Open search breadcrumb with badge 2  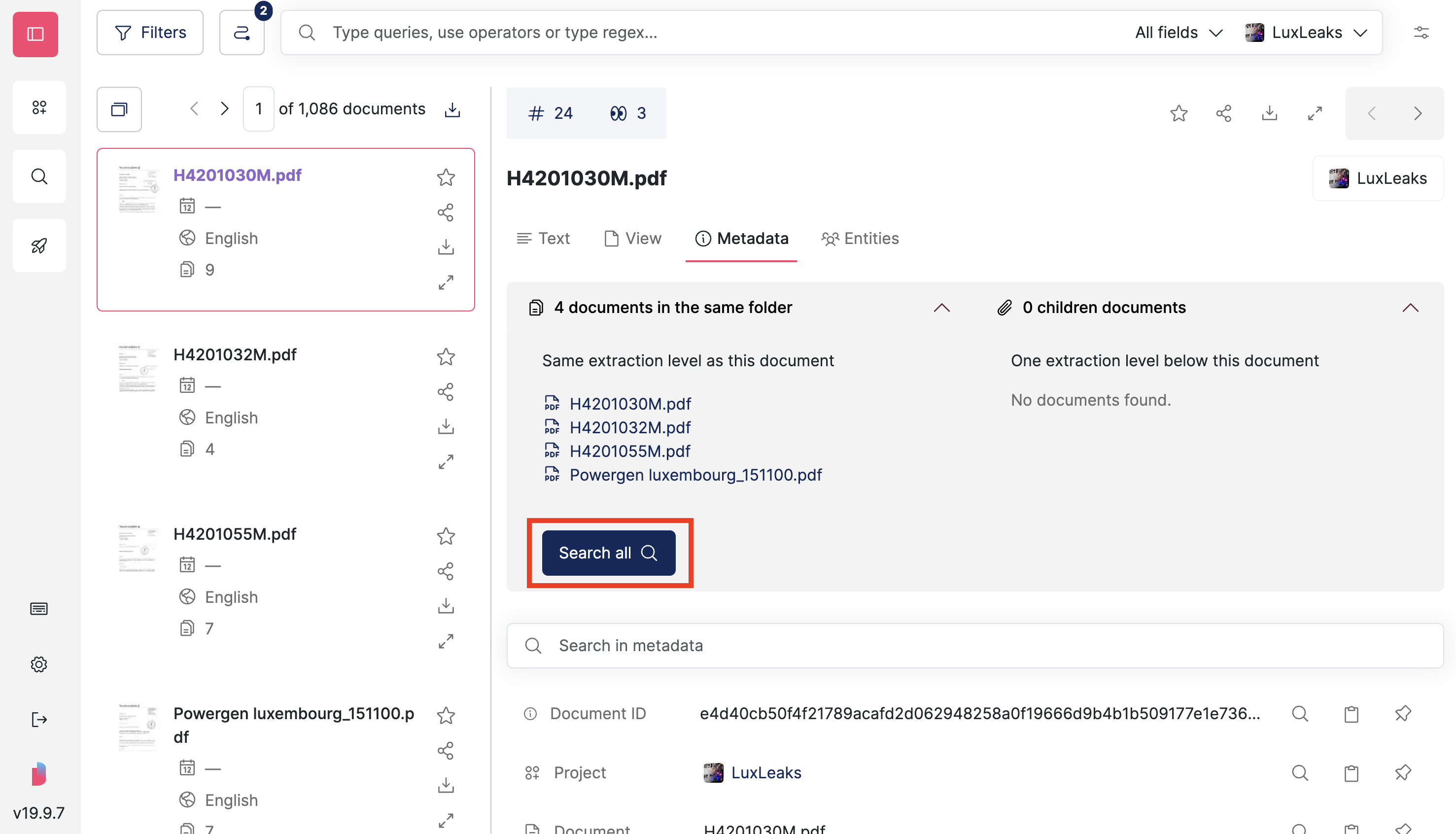click(x=242, y=33)
